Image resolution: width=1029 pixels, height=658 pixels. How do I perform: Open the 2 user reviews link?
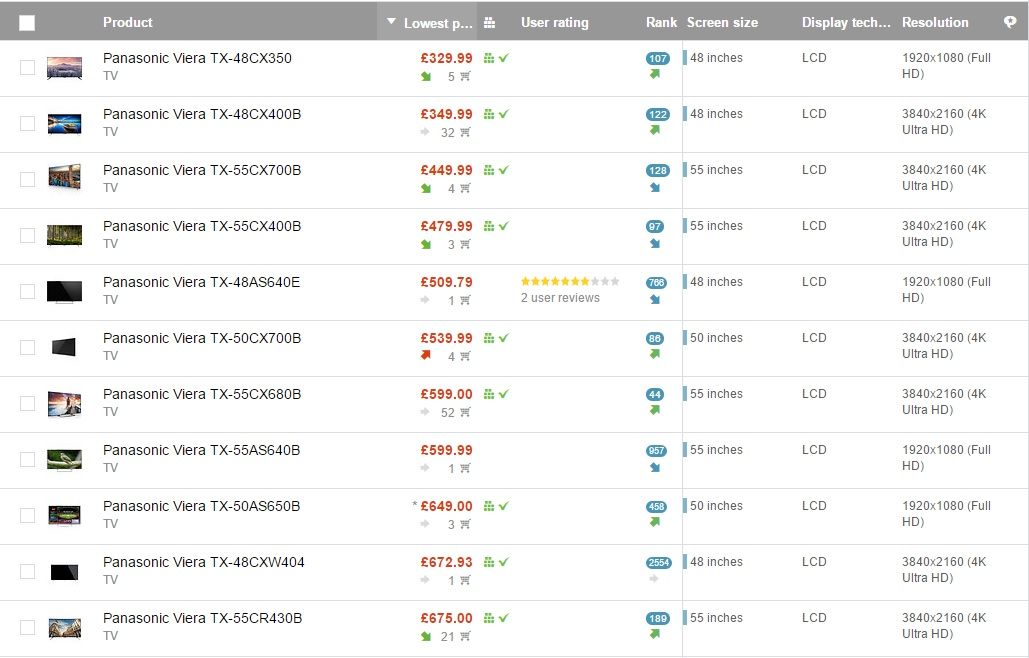pyautogui.click(x=560, y=298)
